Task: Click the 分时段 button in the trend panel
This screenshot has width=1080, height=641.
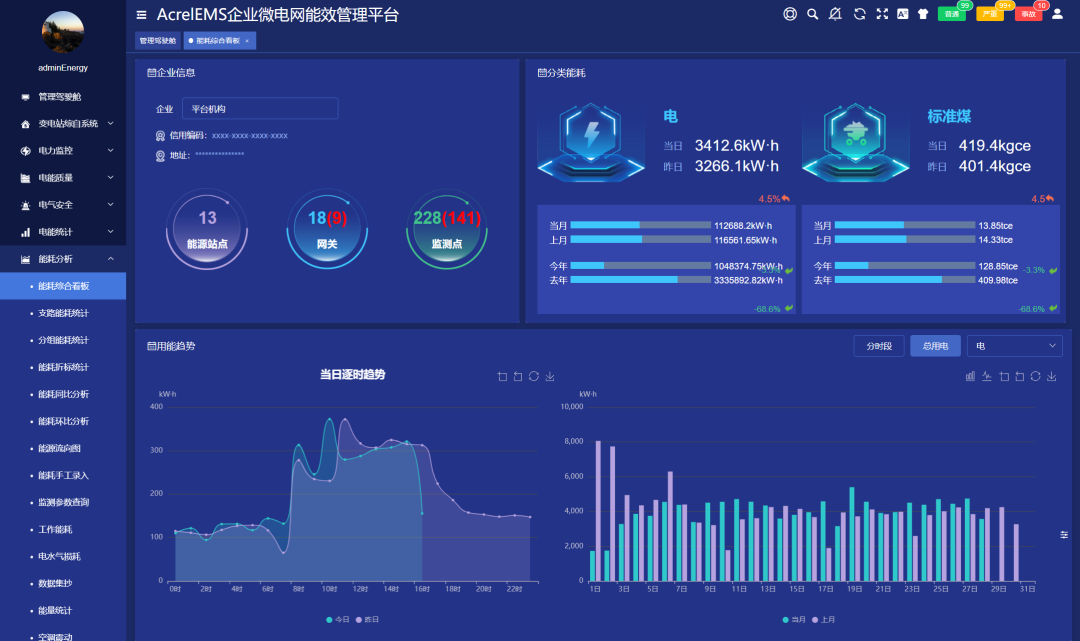Action: click(878, 345)
